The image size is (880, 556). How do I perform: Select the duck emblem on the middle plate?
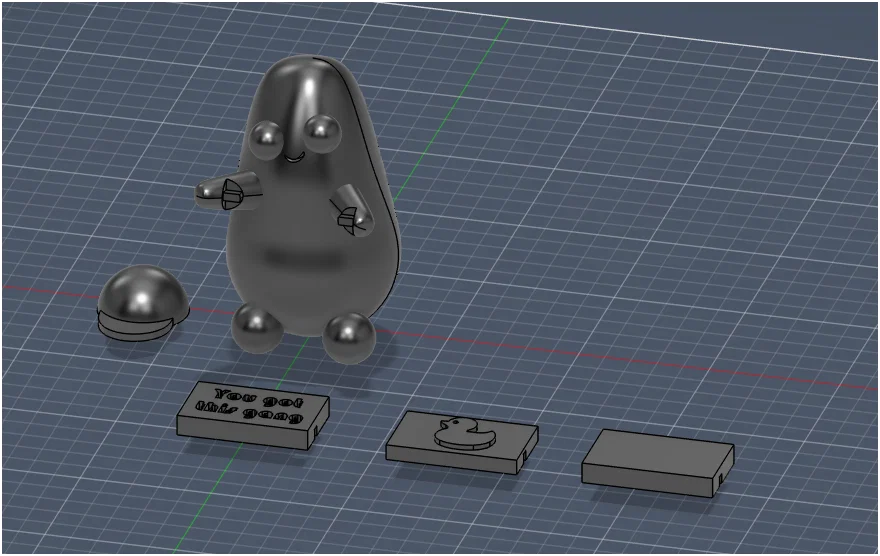coord(466,433)
